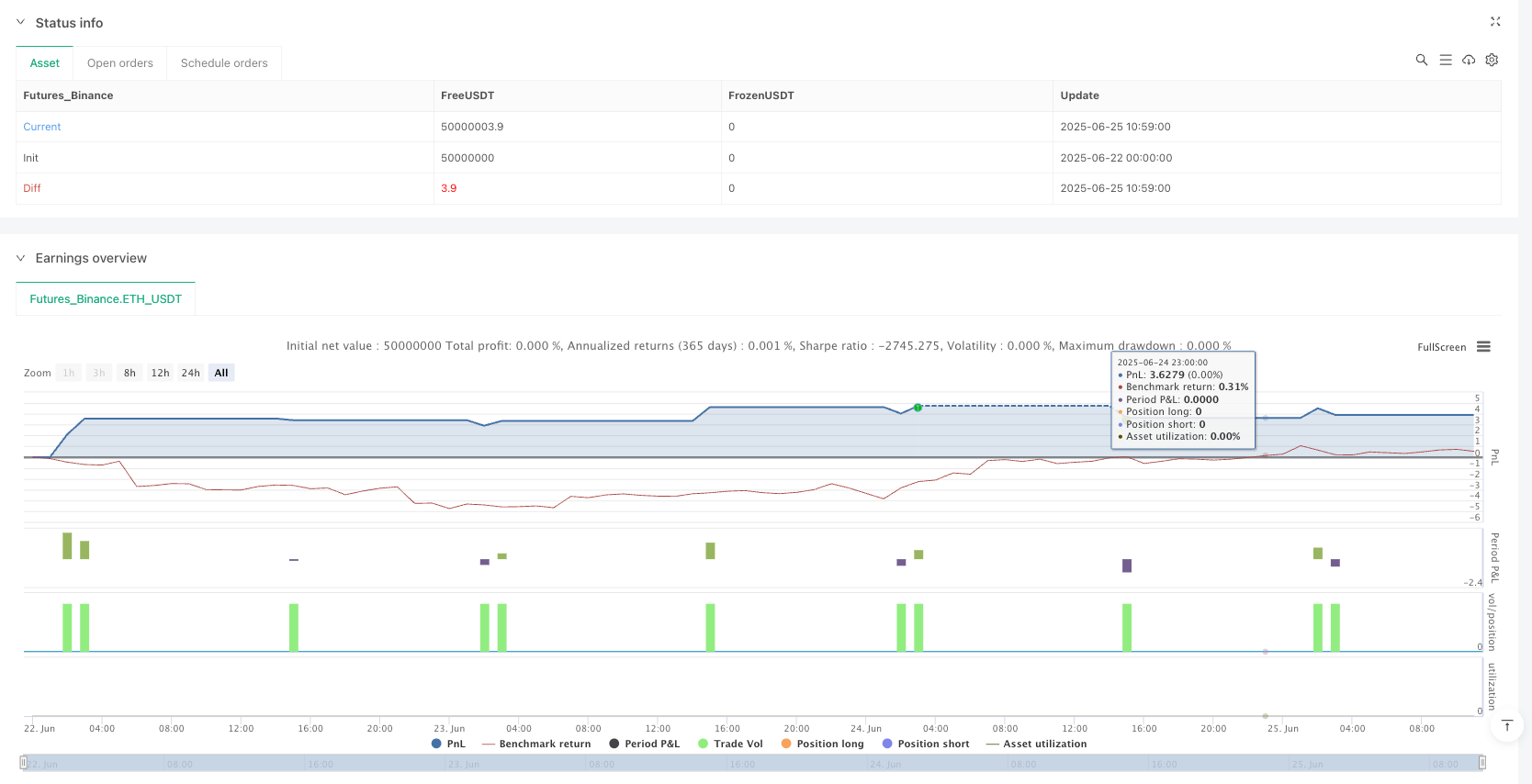
Task: Collapse the Status info section
Action: (20, 22)
